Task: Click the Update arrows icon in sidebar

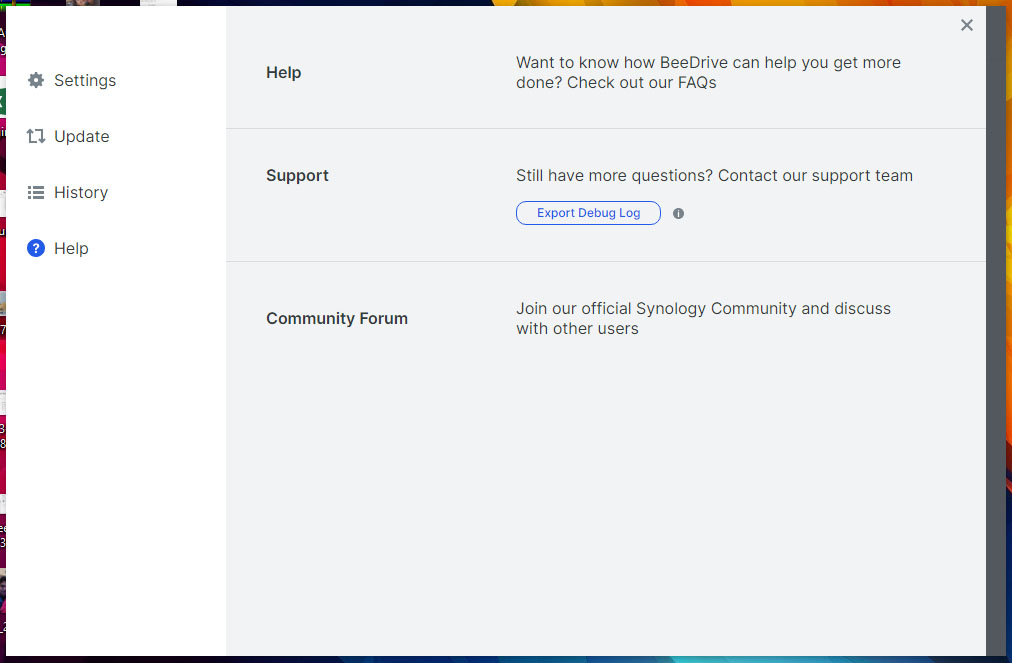Action: 36,136
